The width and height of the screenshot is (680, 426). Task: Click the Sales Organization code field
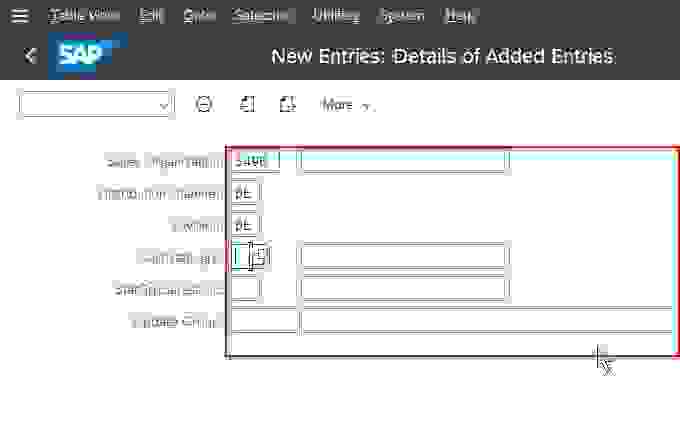point(255,162)
